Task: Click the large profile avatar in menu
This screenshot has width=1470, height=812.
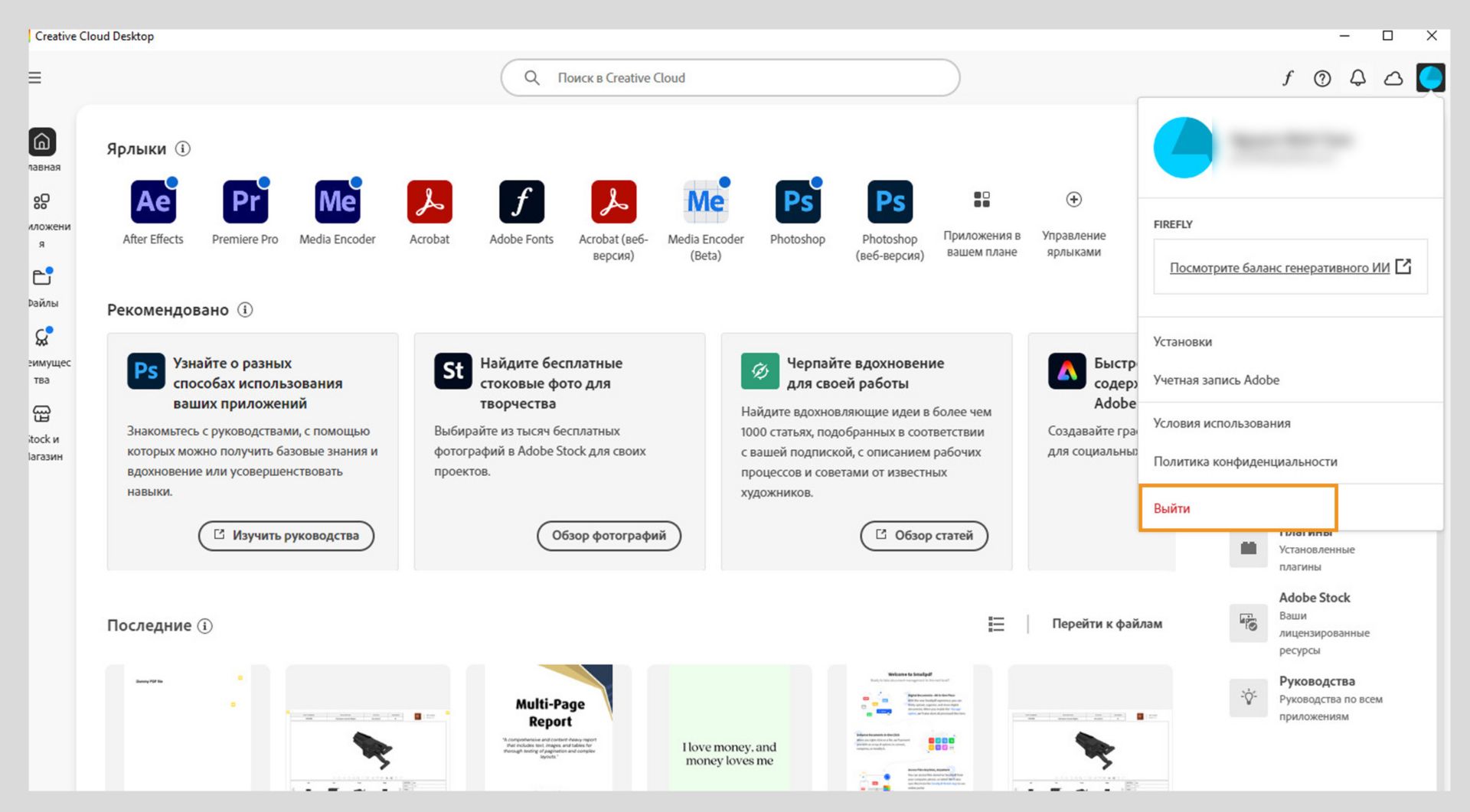Action: pos(1184,148)
